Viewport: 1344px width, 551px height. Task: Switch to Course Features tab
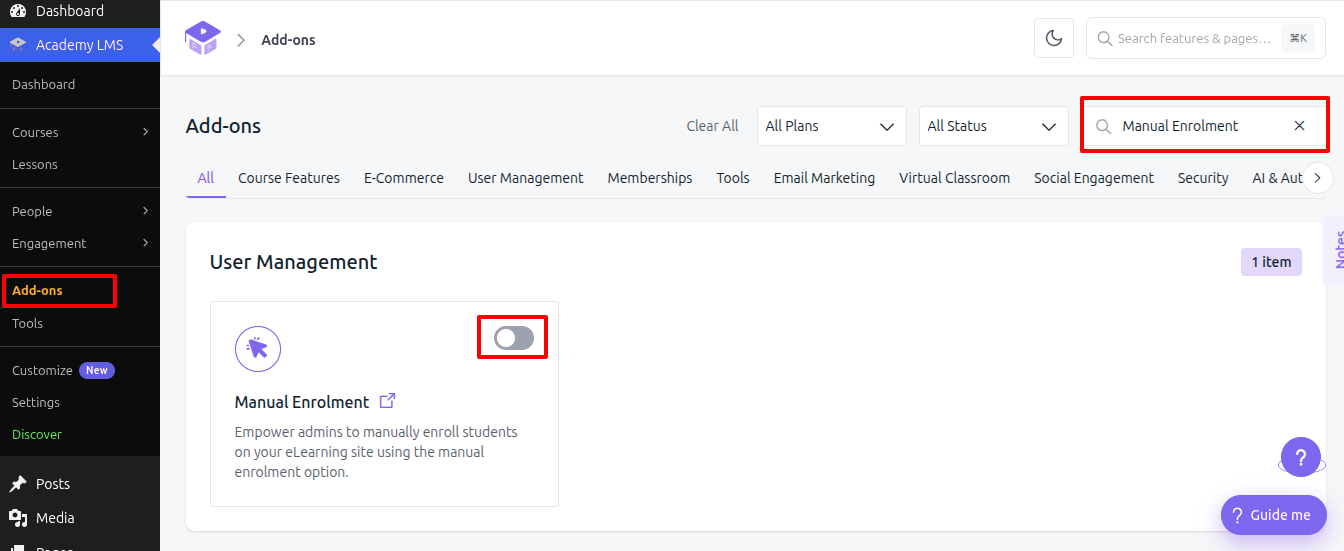click(289, 178)
